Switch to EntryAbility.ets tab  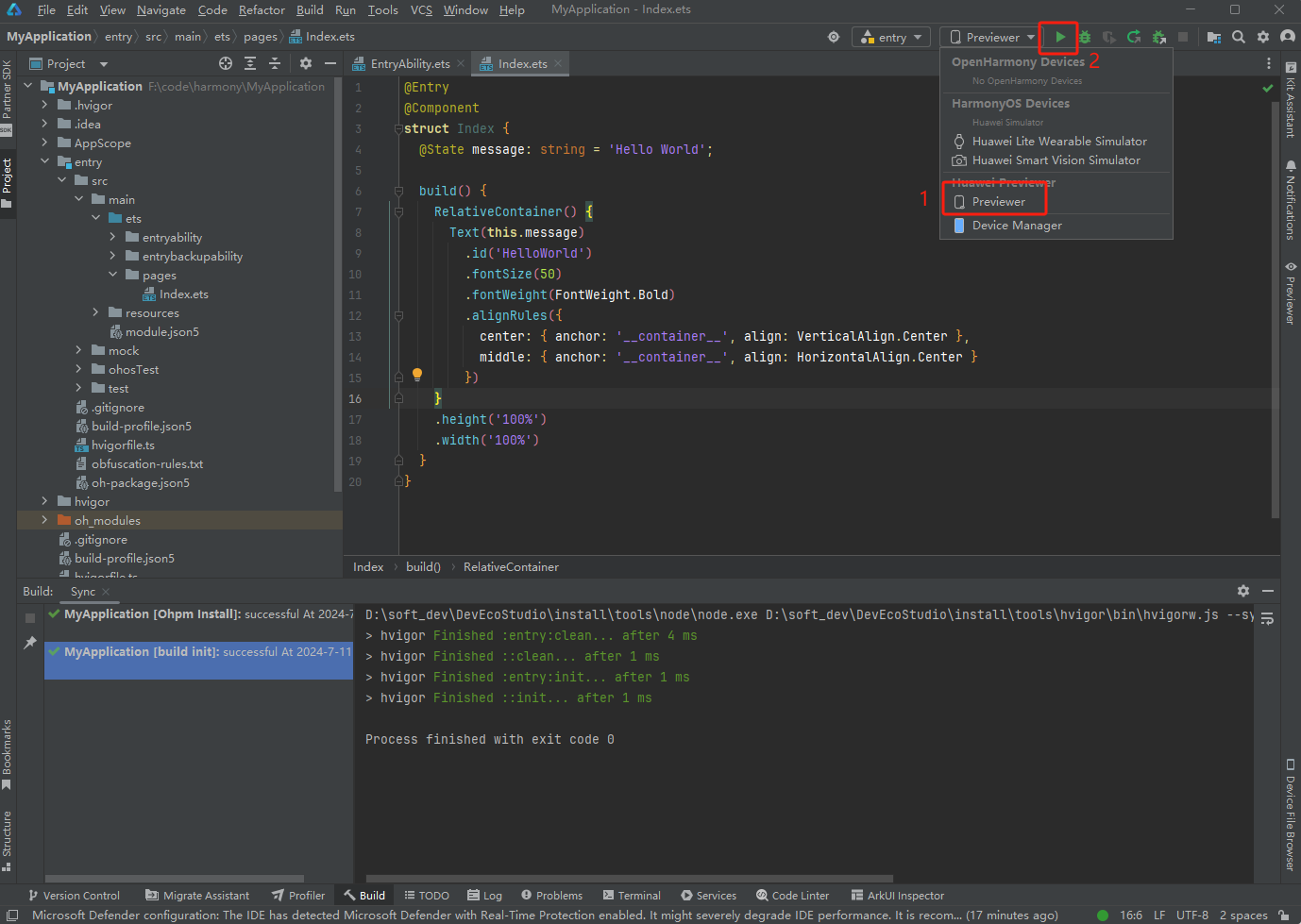point(410,63)
